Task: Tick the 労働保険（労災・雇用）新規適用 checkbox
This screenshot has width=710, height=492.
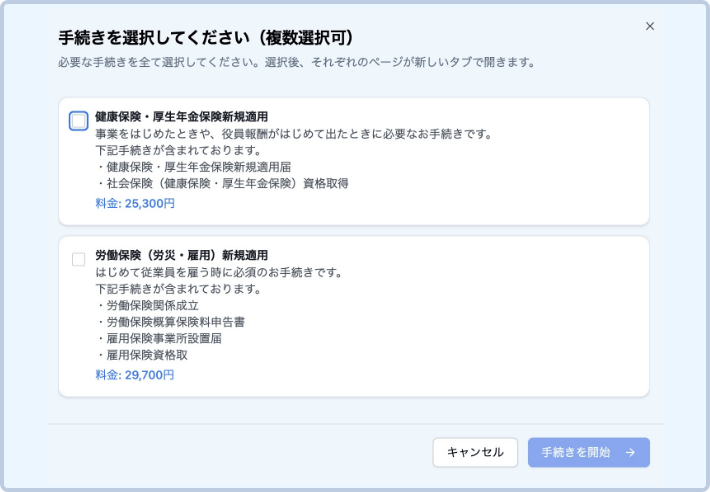Action: (79, 260)
